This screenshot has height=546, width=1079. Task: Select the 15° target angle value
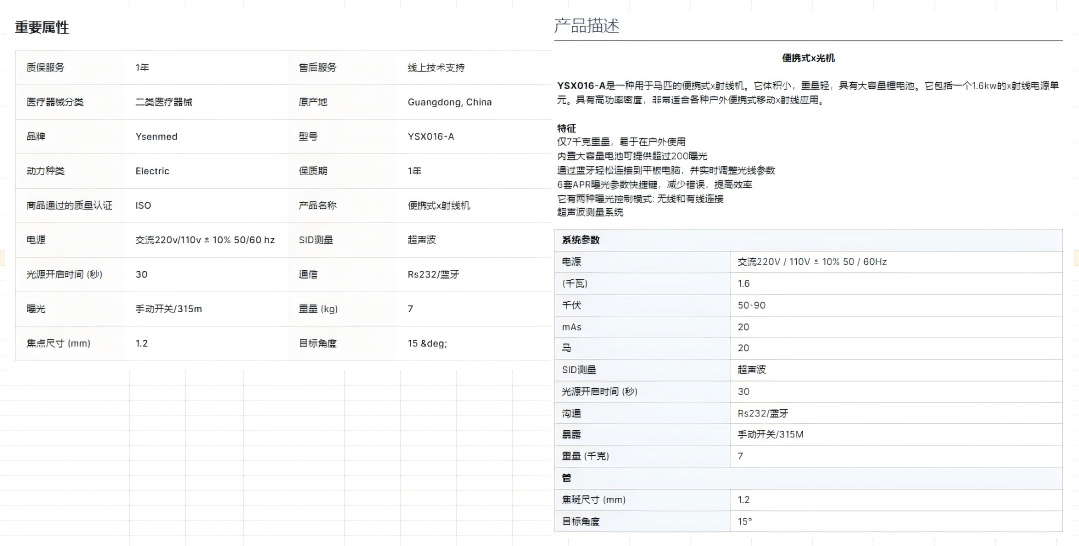[x=744, y=521]
